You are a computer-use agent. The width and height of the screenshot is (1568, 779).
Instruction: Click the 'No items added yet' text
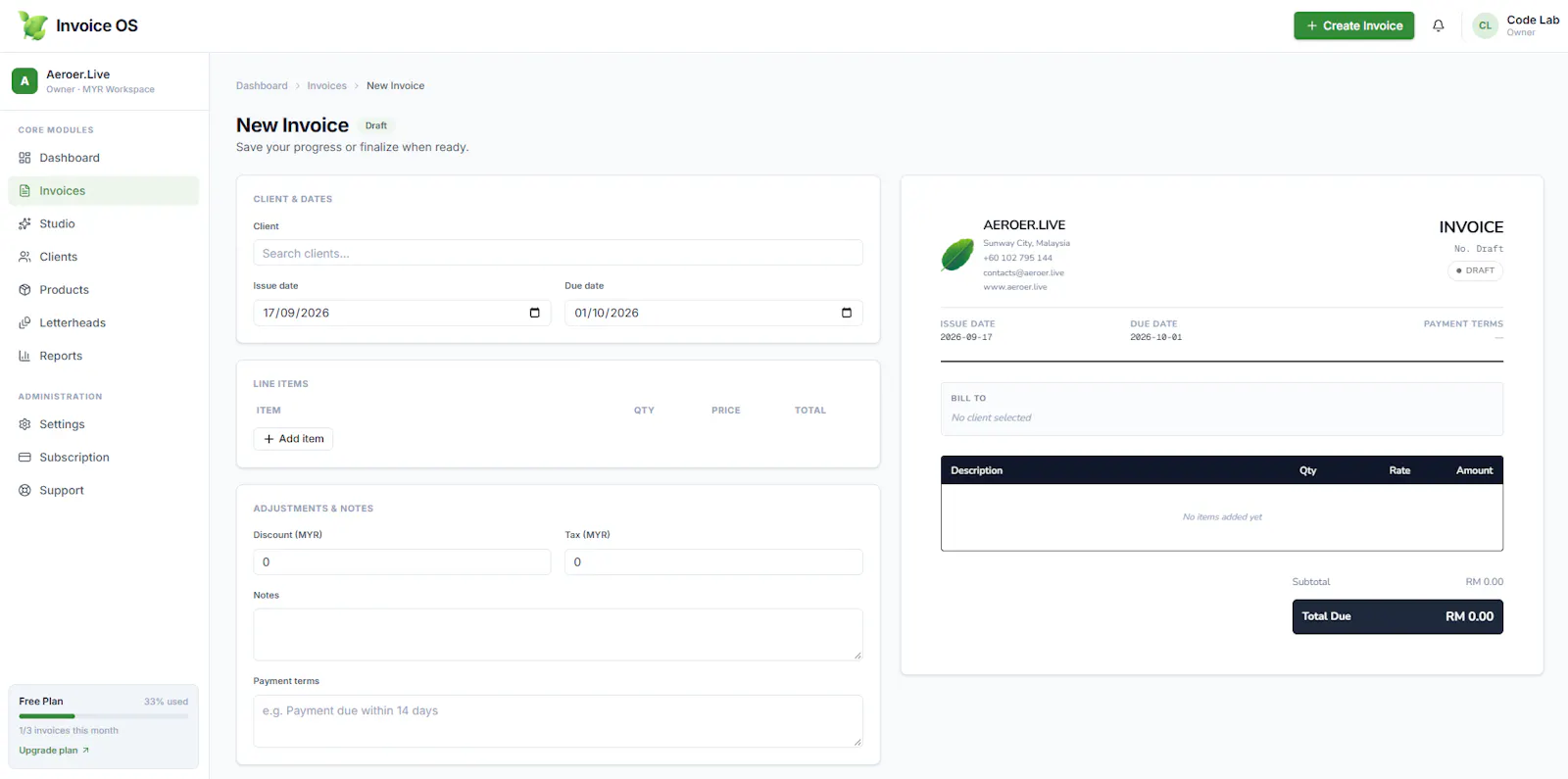1222,517
